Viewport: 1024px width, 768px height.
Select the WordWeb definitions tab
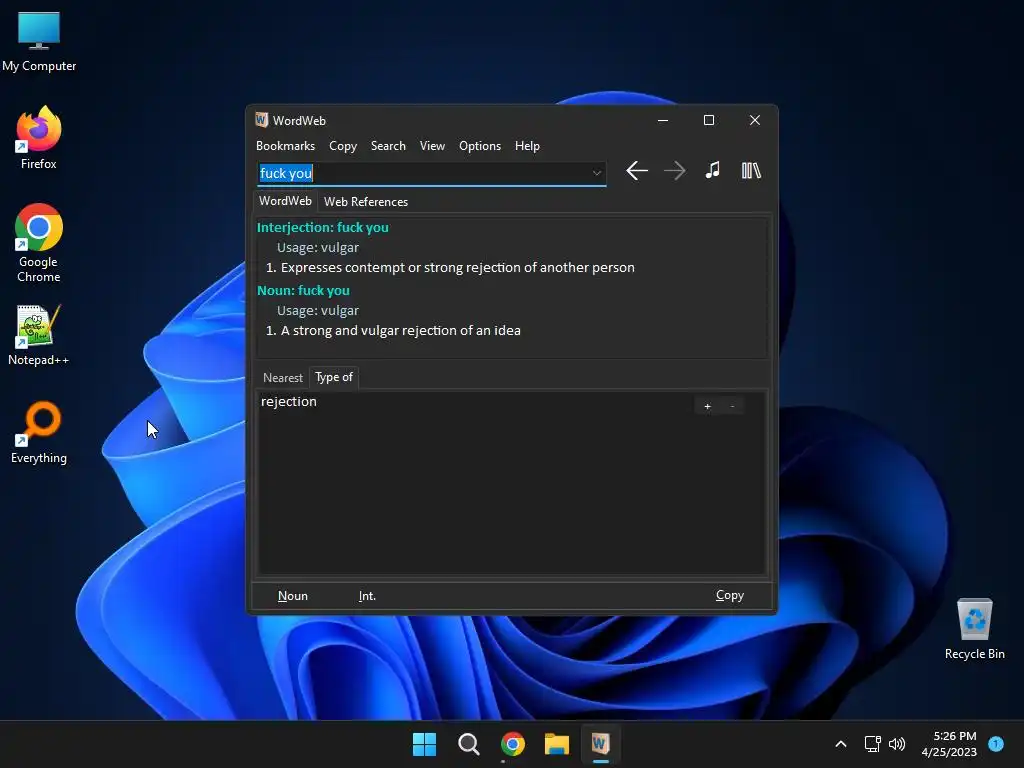(x=285, y=201)
